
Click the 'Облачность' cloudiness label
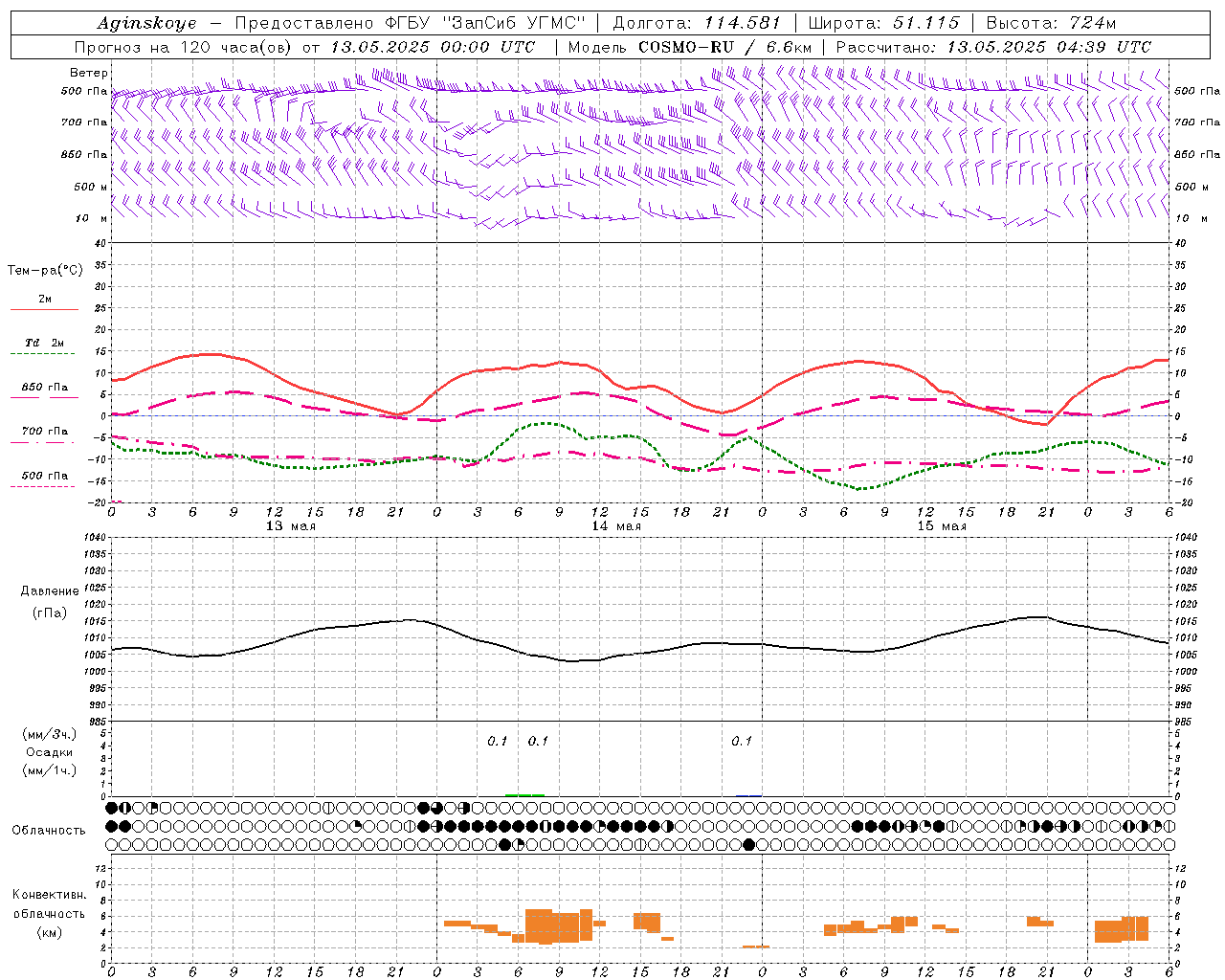49,831
